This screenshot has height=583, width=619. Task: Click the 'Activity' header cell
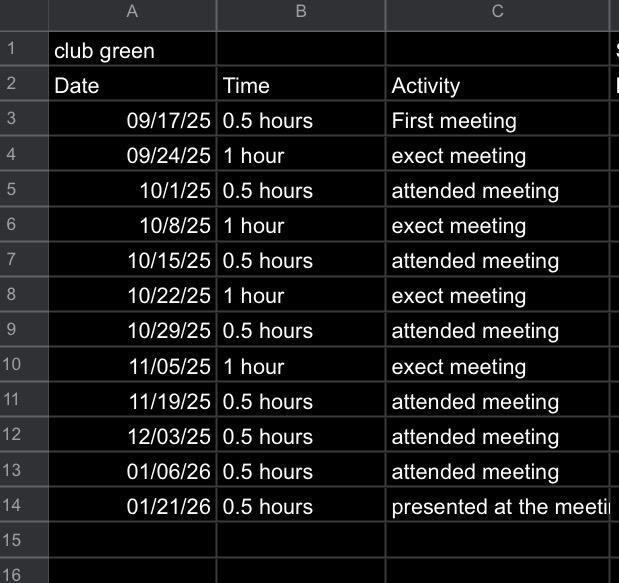pos(497,85)
